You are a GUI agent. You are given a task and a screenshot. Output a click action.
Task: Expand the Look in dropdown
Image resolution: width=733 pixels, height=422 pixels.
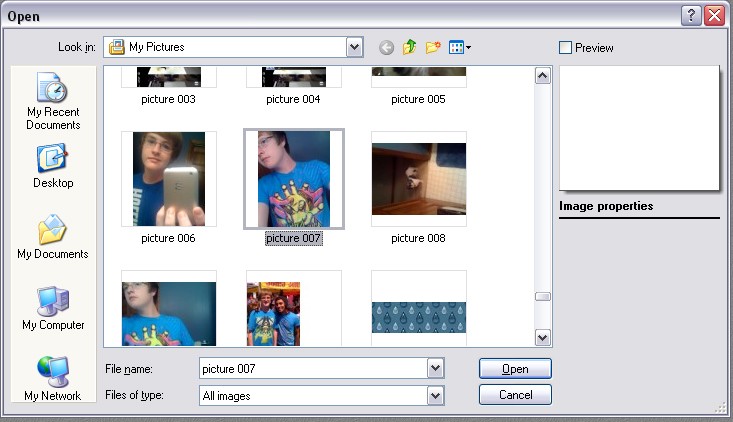(x=355, y=47)
